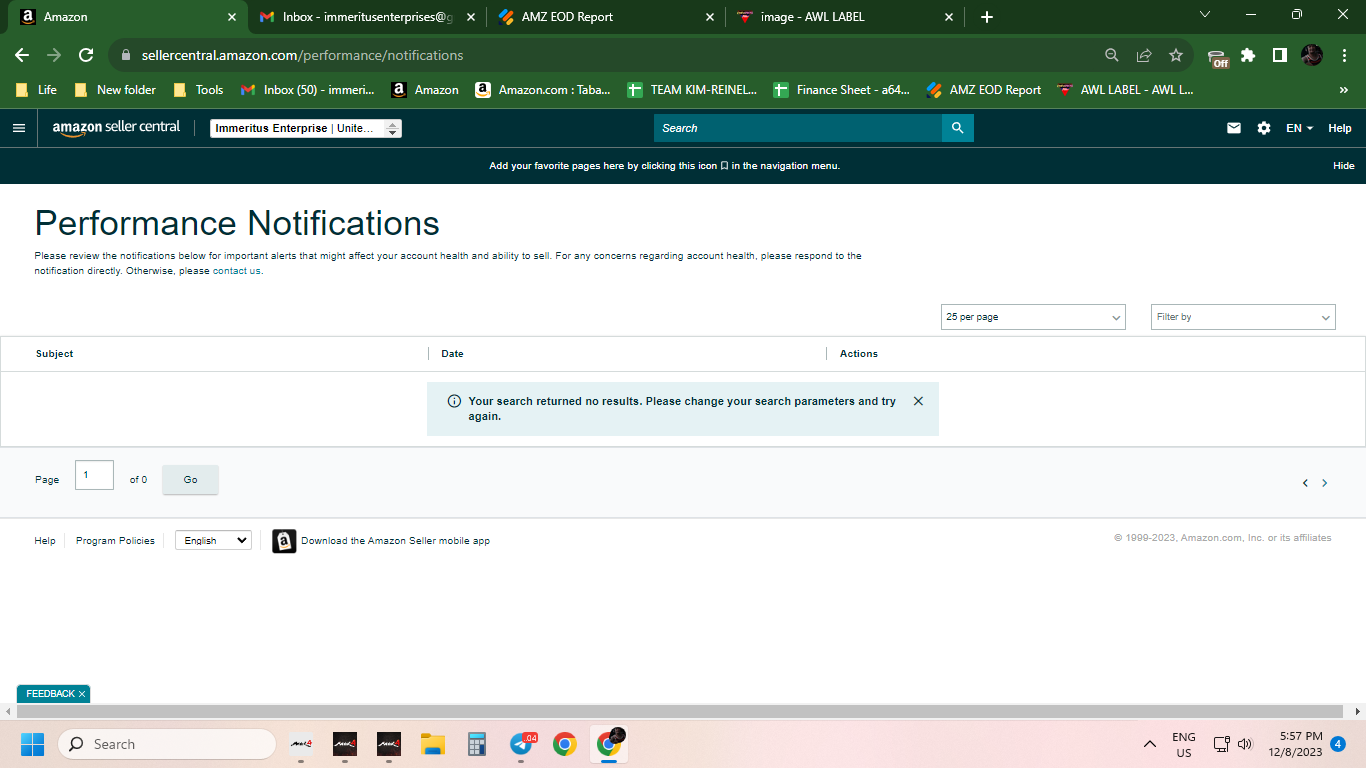Open the Chrome tab search chevron
Viewport: 1366px width, 768px height.
1205,15
